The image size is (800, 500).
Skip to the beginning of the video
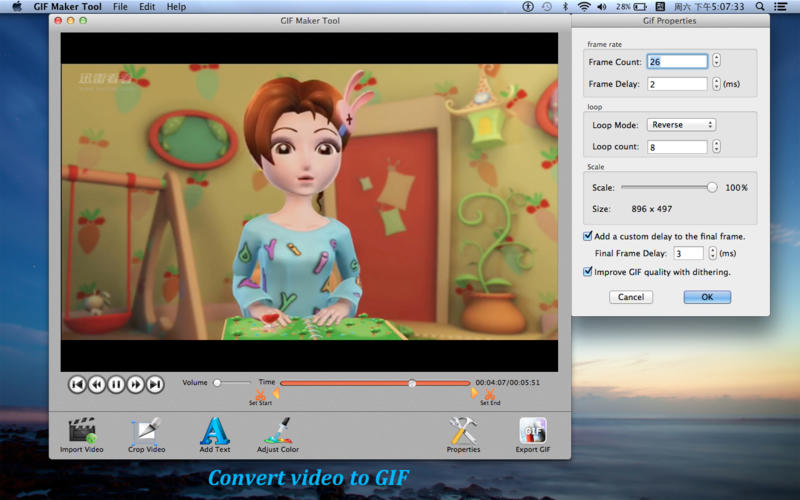point(77,384)
